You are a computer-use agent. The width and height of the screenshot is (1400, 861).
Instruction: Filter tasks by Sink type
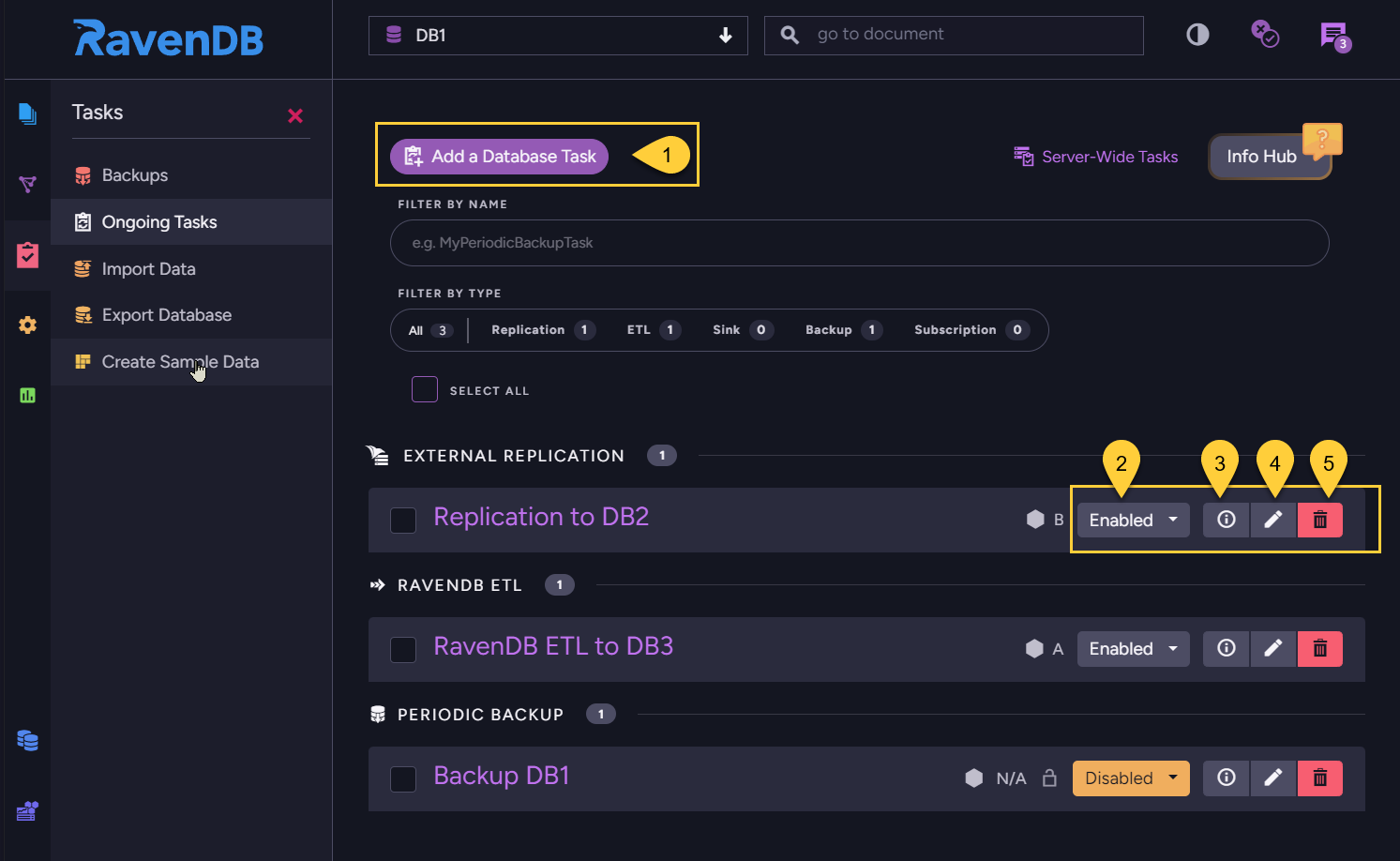coord(743,330)
